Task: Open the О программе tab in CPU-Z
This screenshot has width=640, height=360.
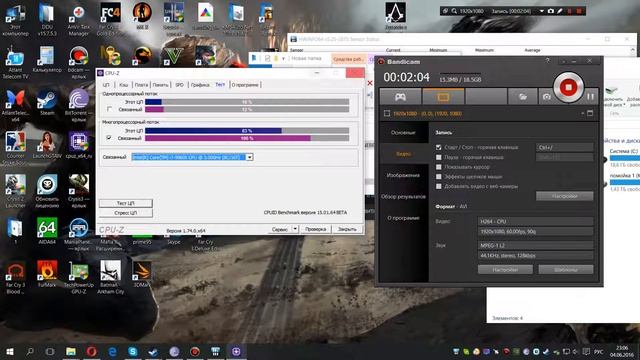Action: click(245, 85)
